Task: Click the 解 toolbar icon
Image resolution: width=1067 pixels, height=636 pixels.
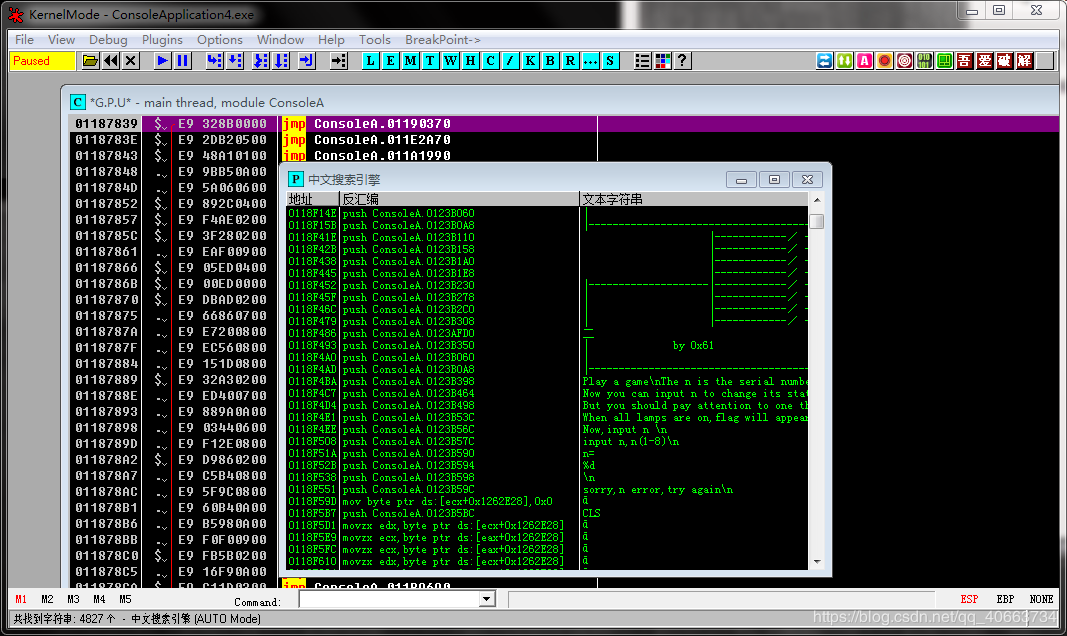Action: 1025,61
